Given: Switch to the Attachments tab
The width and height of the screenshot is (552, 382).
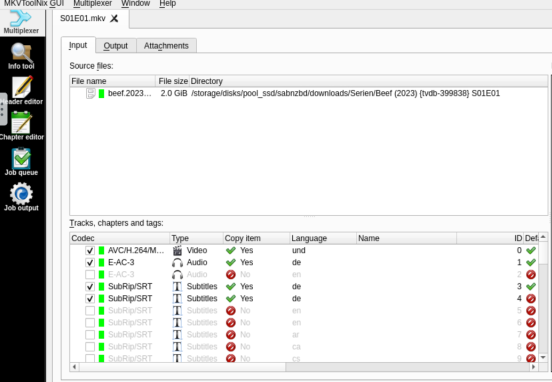Looking at the screenshot, I should pyautogui.click(x=166, y=46).
